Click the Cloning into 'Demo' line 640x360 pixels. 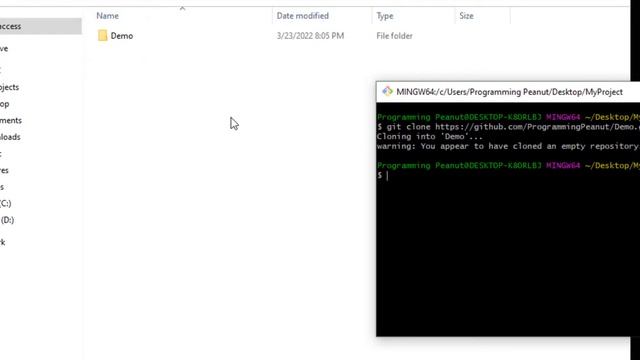tap(429, 136)
